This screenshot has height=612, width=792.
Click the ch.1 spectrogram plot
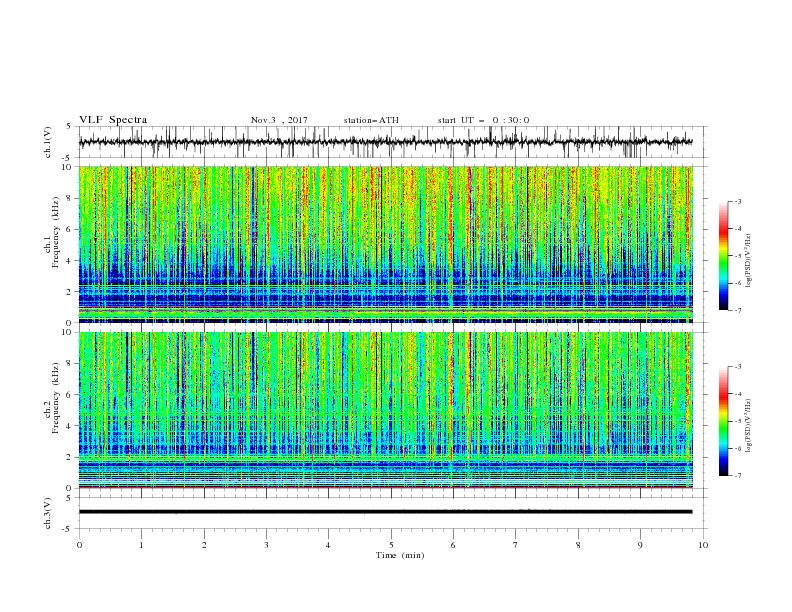pos(386,244)
